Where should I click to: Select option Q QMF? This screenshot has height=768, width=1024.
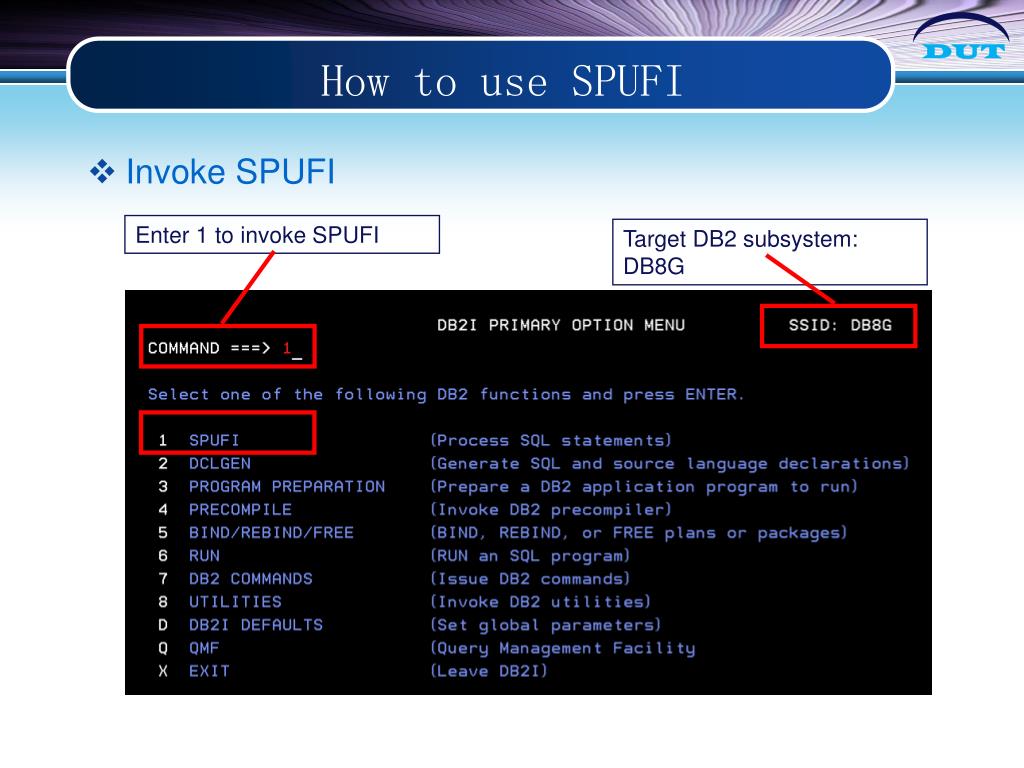click(x=188, y=648)
